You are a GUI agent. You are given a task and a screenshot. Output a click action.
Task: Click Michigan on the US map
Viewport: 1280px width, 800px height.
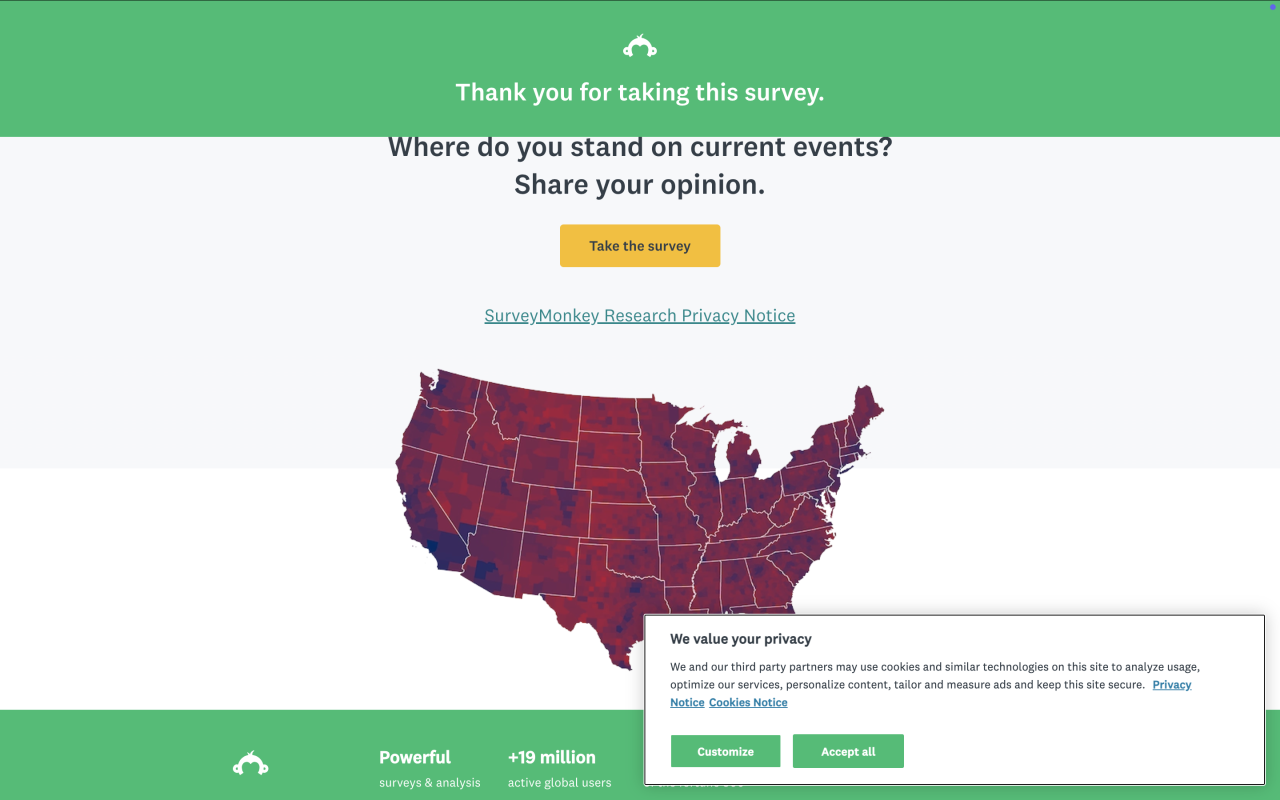point(741,462)
